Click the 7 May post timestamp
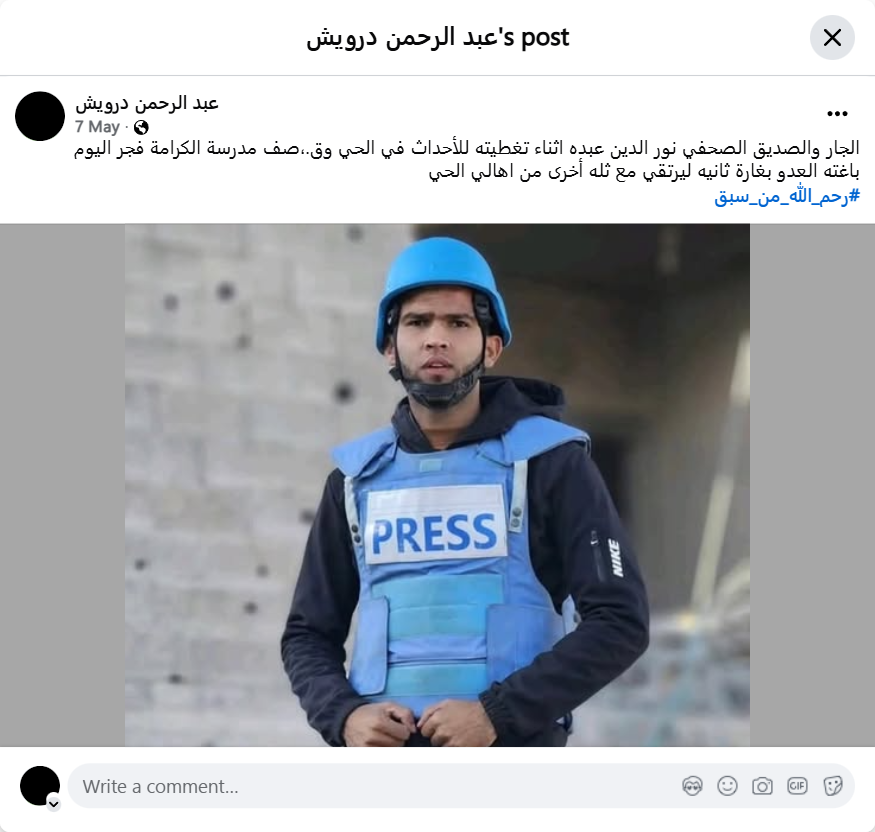Image resolution: width=875 pixels, height=832 pixels. 98,127
